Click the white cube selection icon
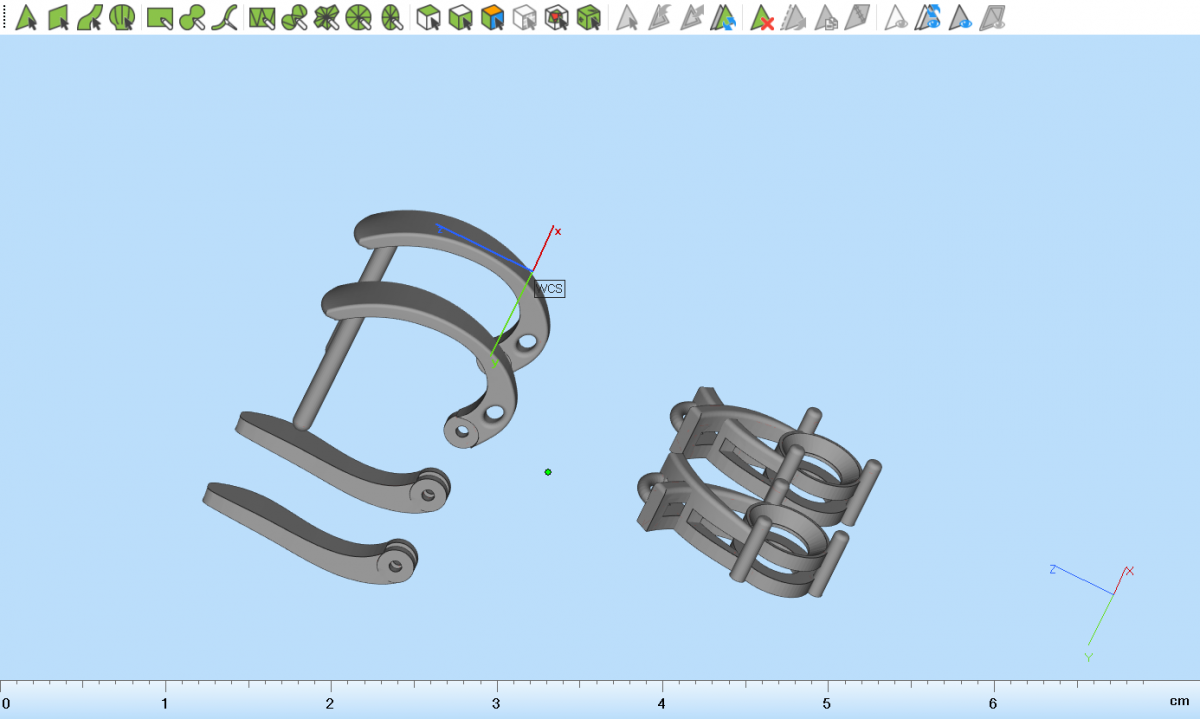This screenshot has width=1200, height=719. click(x=524, y=17)
